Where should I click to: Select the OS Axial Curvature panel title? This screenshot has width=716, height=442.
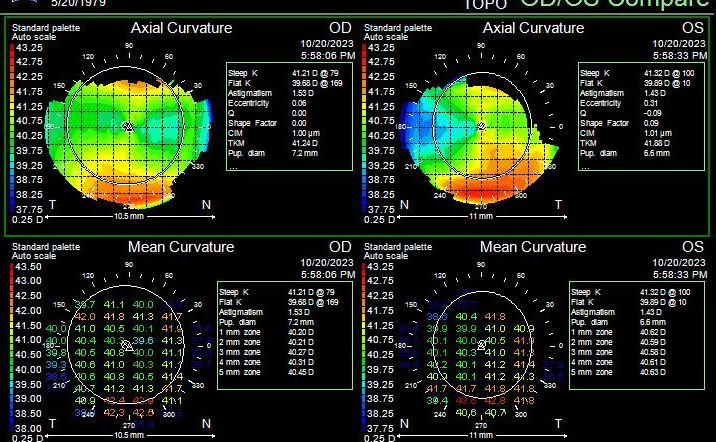(x=533, y=28)
